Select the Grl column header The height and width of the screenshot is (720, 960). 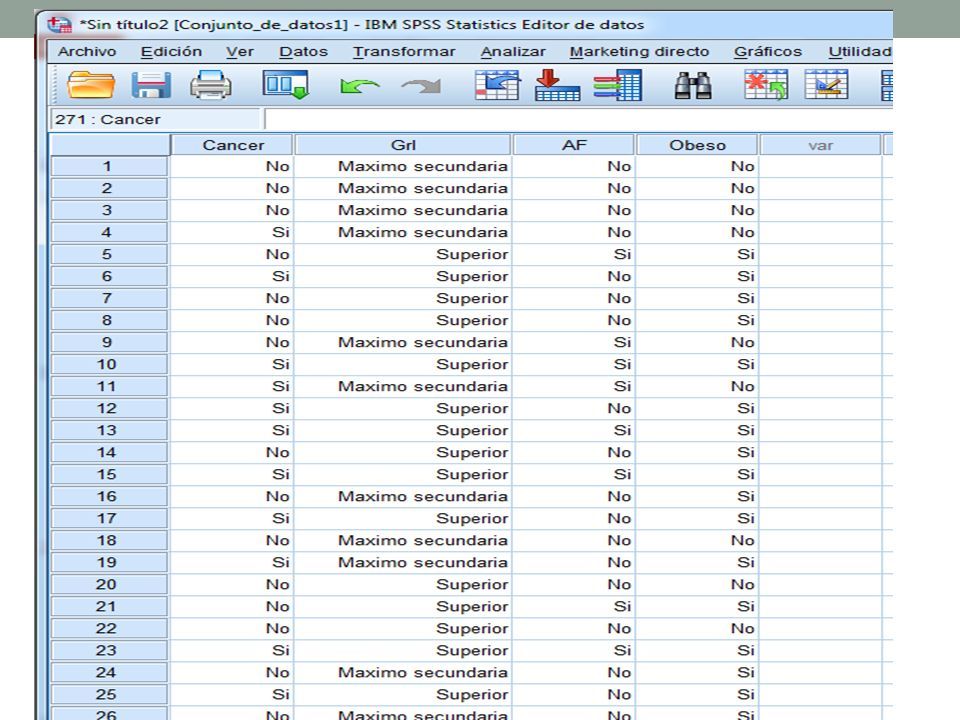403,145
